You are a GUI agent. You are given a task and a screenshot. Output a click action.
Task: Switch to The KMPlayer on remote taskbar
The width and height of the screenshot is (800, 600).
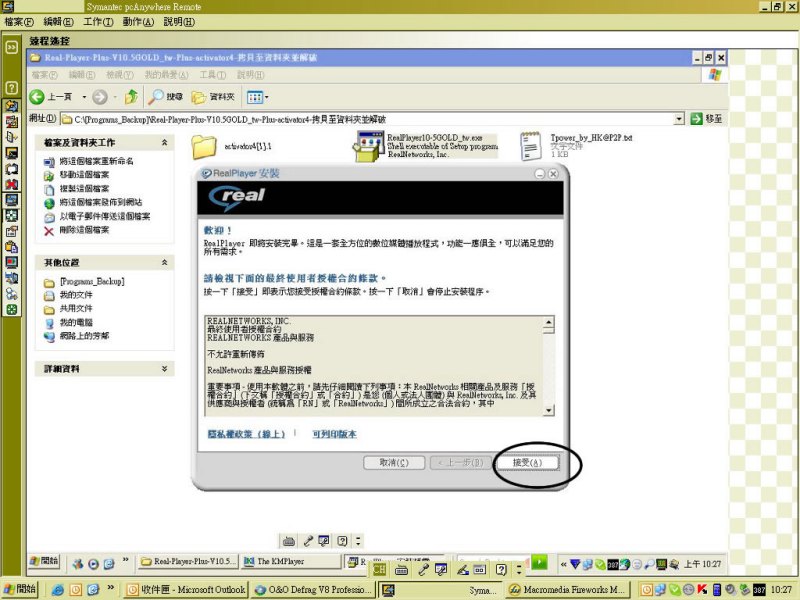[x=291, y=561]
